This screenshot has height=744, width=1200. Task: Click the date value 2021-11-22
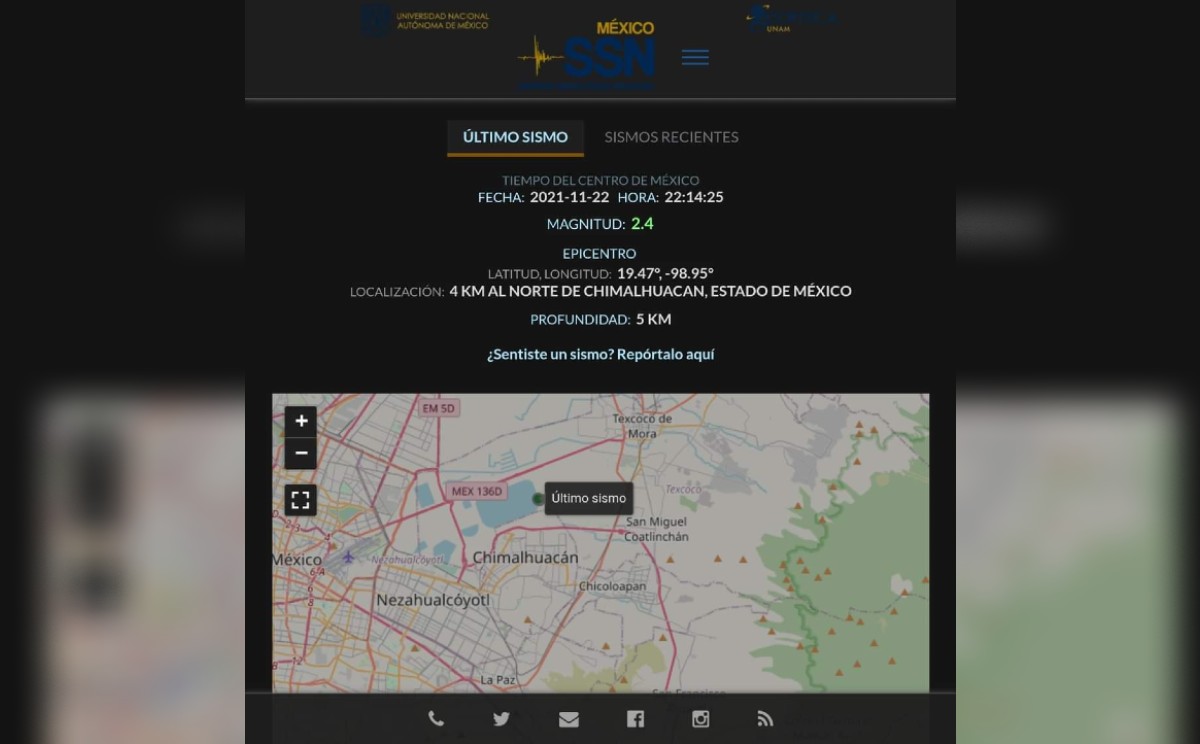click(569, 197)
